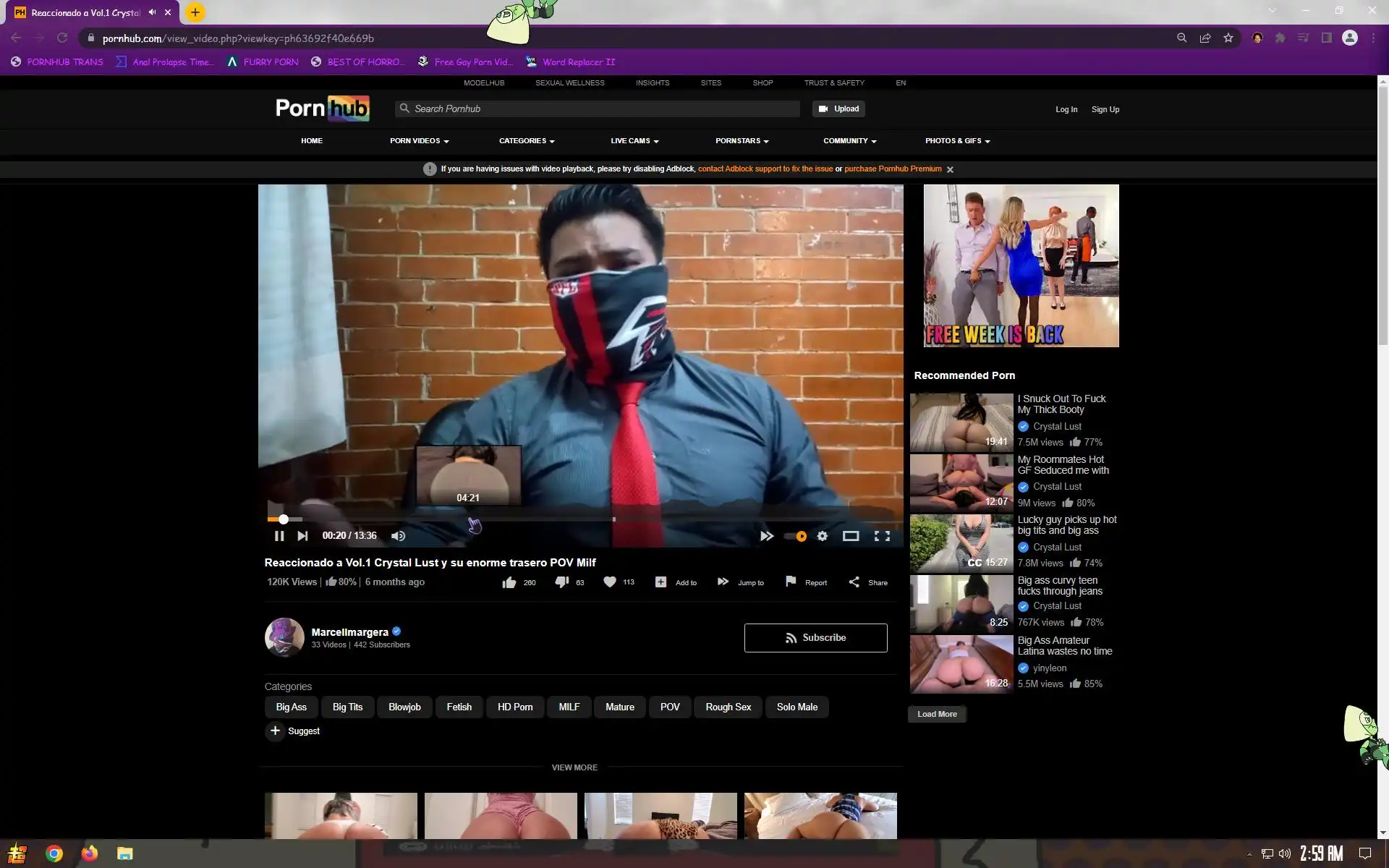Open the Trust & Safety tab
The height and width of the screenshot is (868, 1389).
point(833,83)
